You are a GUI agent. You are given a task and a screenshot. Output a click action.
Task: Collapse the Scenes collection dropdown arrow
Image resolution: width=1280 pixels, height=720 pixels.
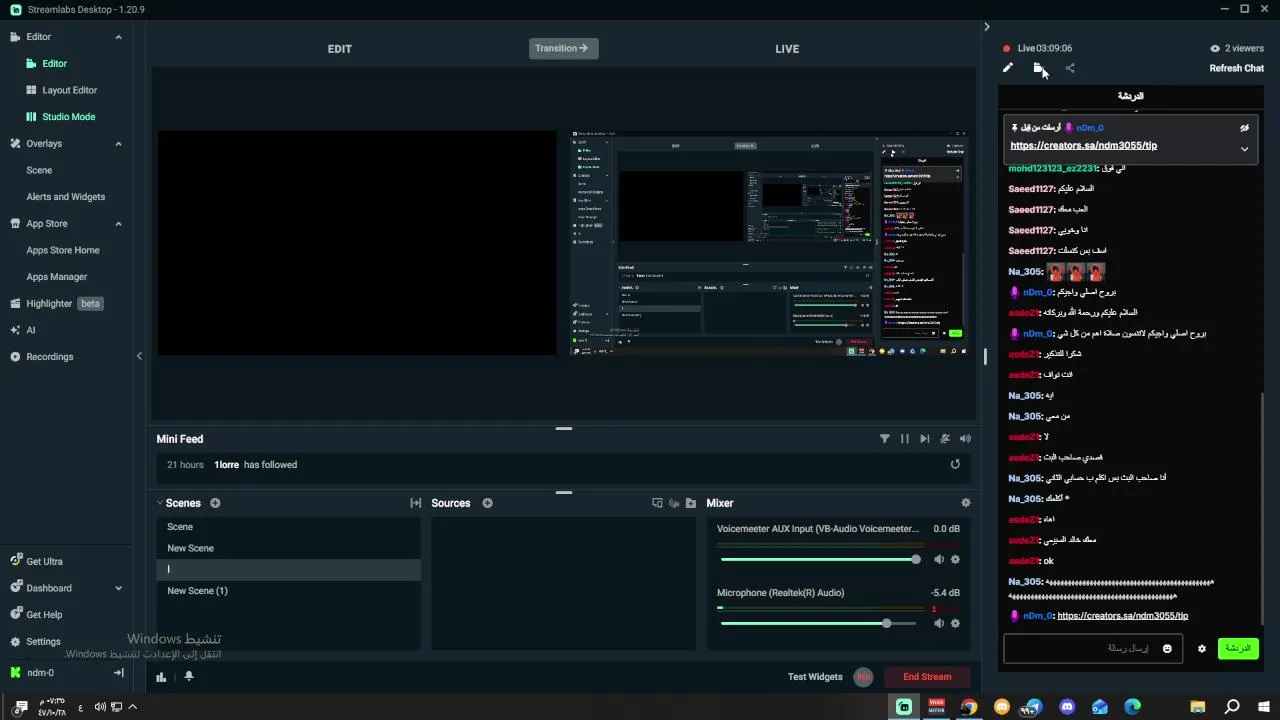point(159,503)
